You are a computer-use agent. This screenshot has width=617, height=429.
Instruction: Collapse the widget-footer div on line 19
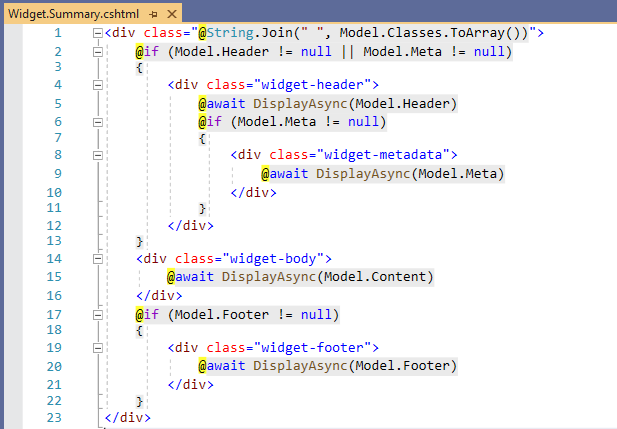pos(98,348)
